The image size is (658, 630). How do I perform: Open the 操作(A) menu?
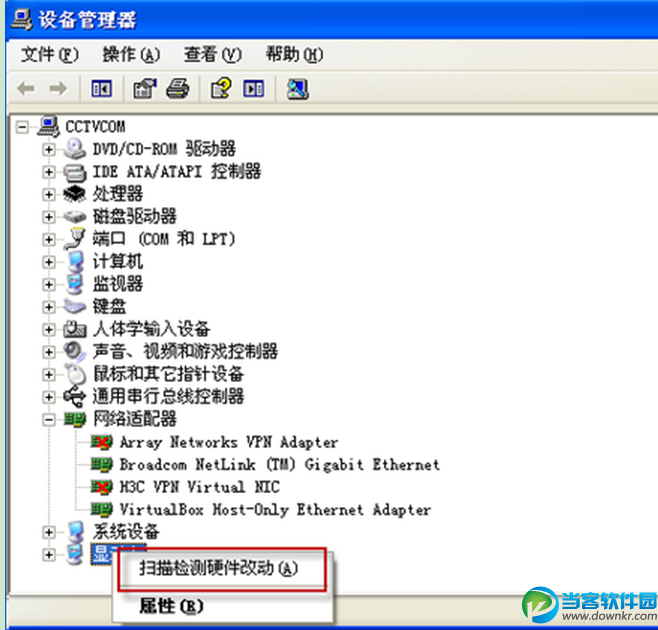coord(131,55)
